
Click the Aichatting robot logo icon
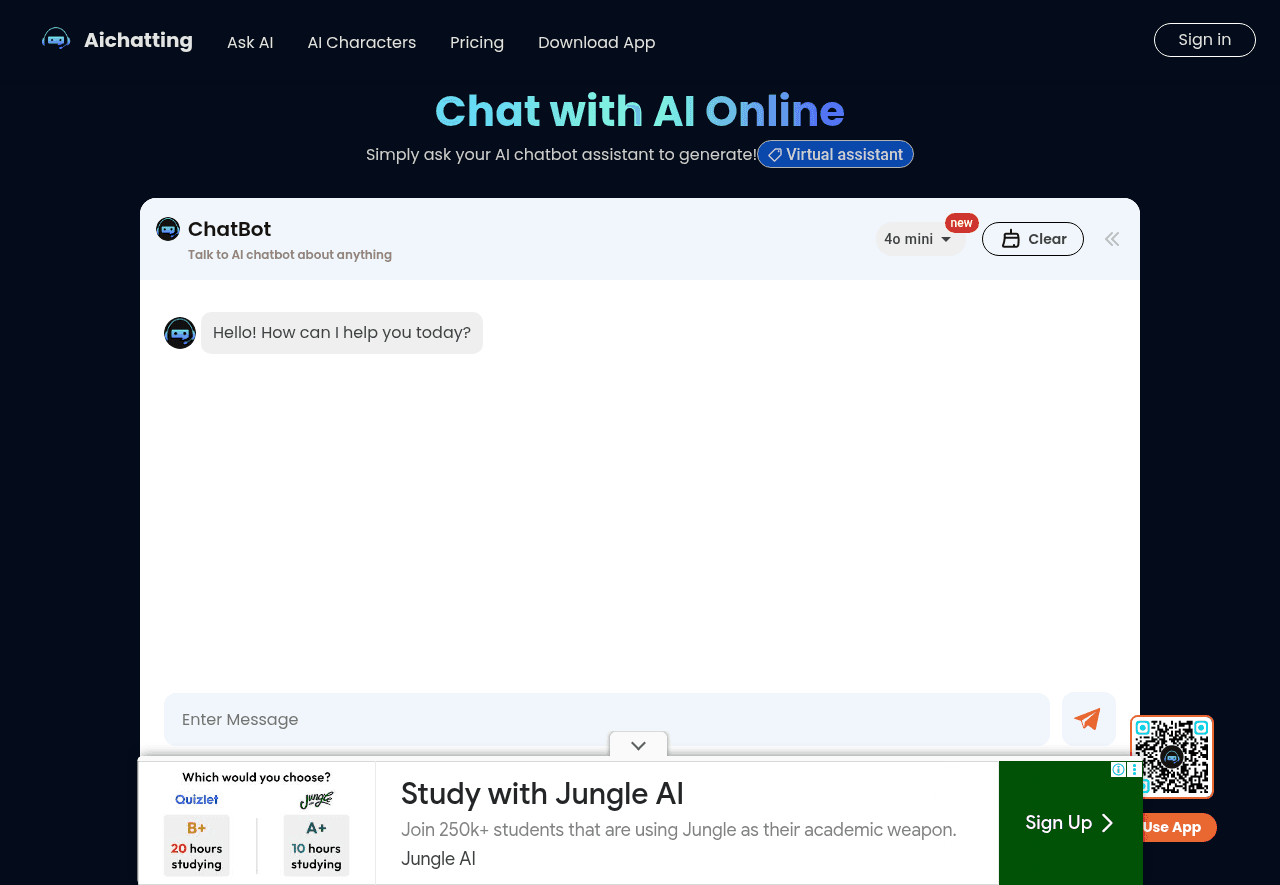point(56,40)
